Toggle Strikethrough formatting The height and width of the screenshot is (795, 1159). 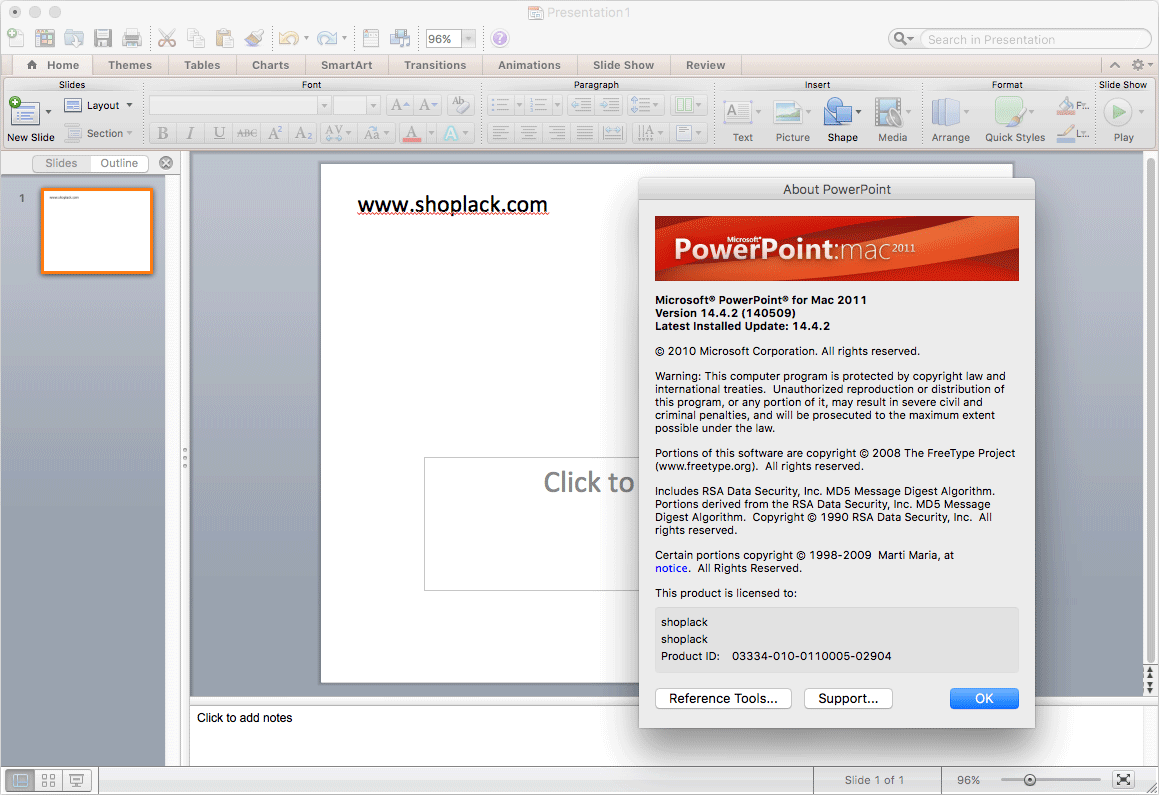click(x=247, y=133)
